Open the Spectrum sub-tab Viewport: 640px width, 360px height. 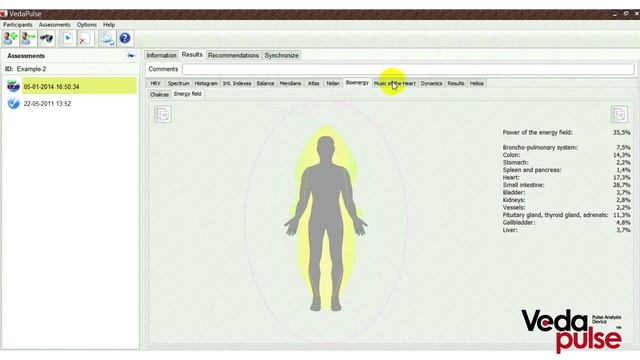click(178, 83)
